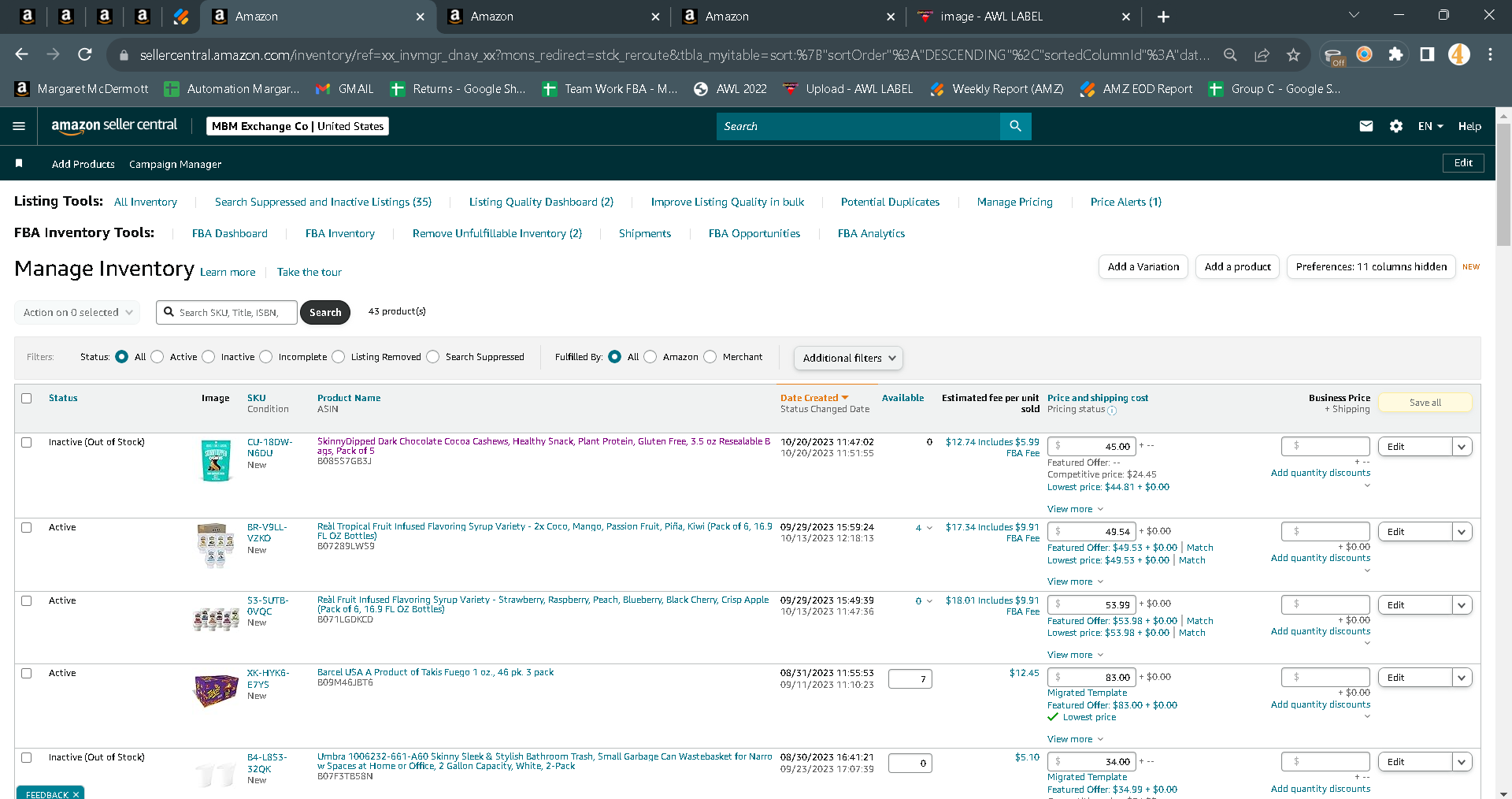Click the Amazon Seller Central logo
This screenshot has height=799, width=1512.
pos(114,125)
